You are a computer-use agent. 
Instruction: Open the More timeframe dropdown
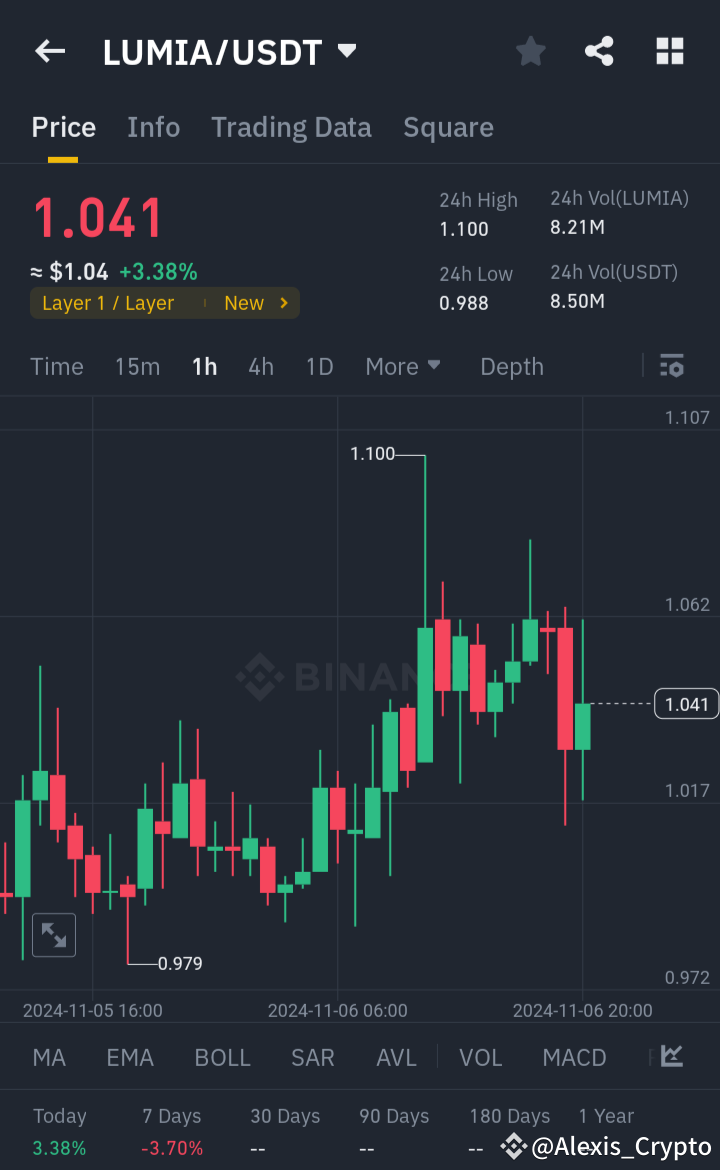tap(403, 366)
